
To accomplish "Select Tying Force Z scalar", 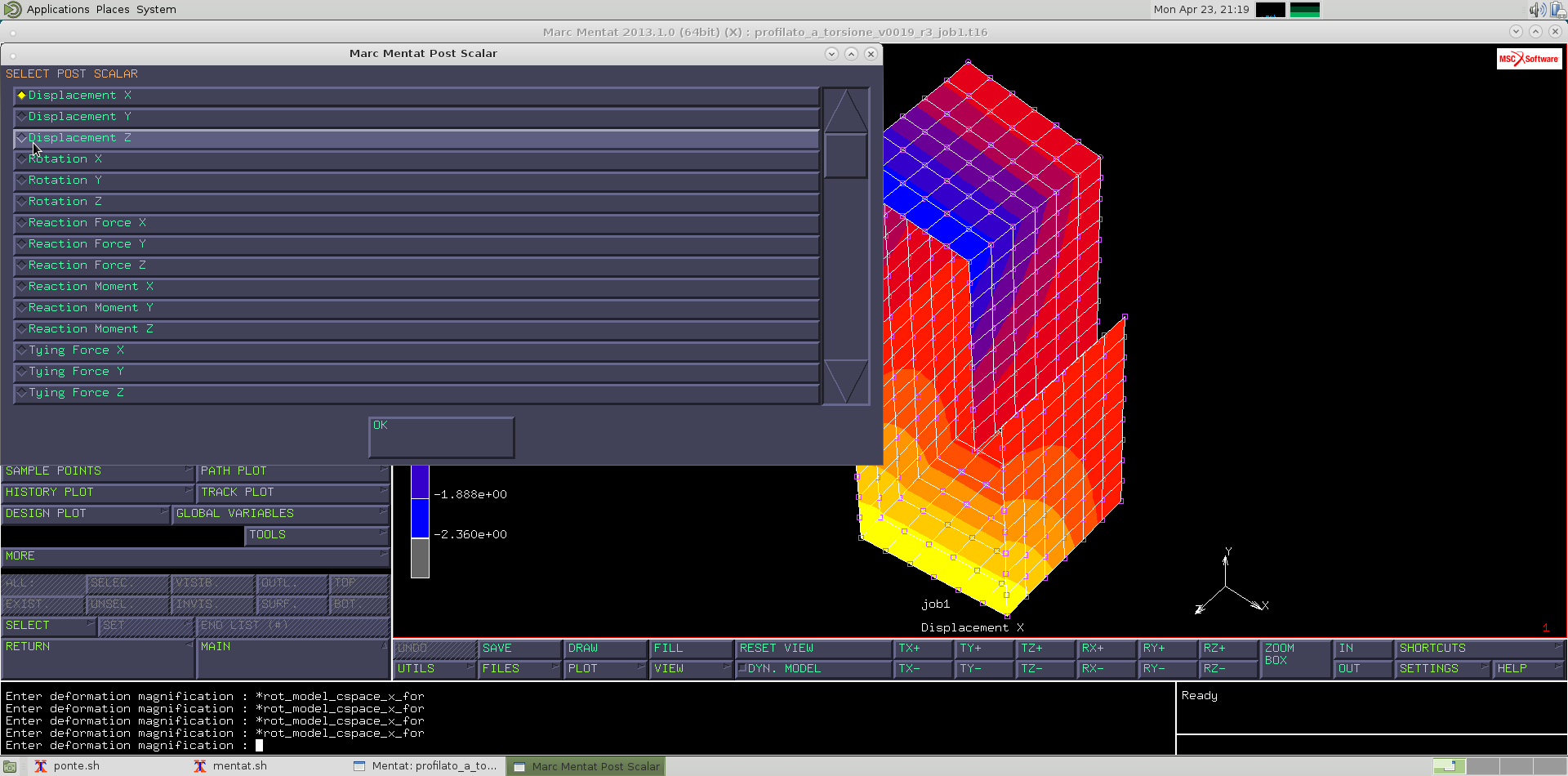I will click(x=416, y=394).
